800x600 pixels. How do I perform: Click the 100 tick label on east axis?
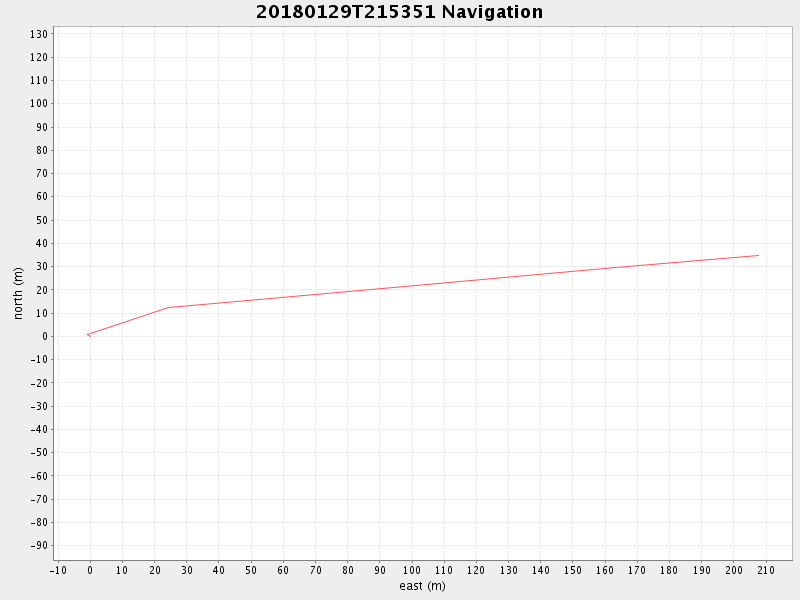[x=412, y=571]
